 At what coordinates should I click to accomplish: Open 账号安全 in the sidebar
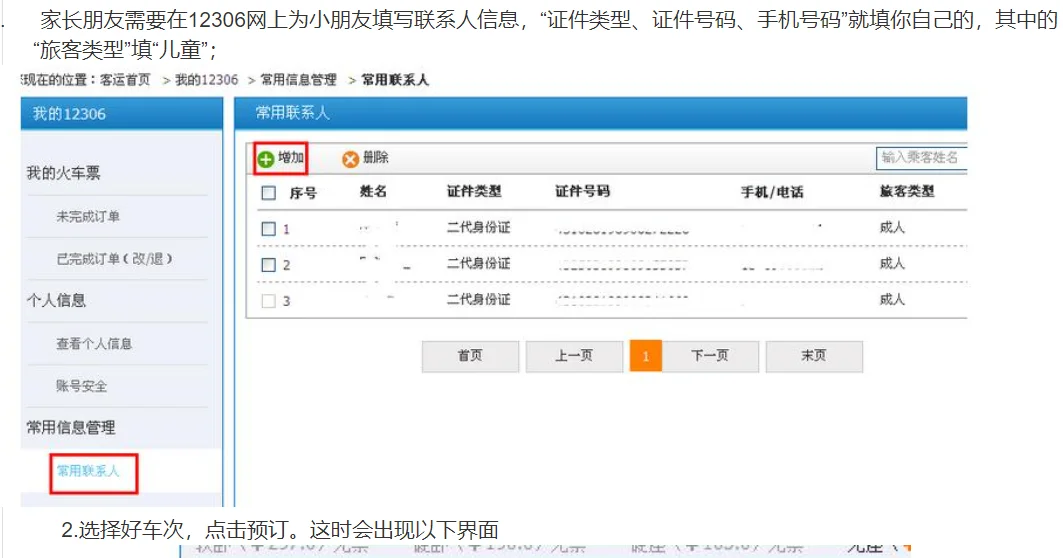(82, 386)
